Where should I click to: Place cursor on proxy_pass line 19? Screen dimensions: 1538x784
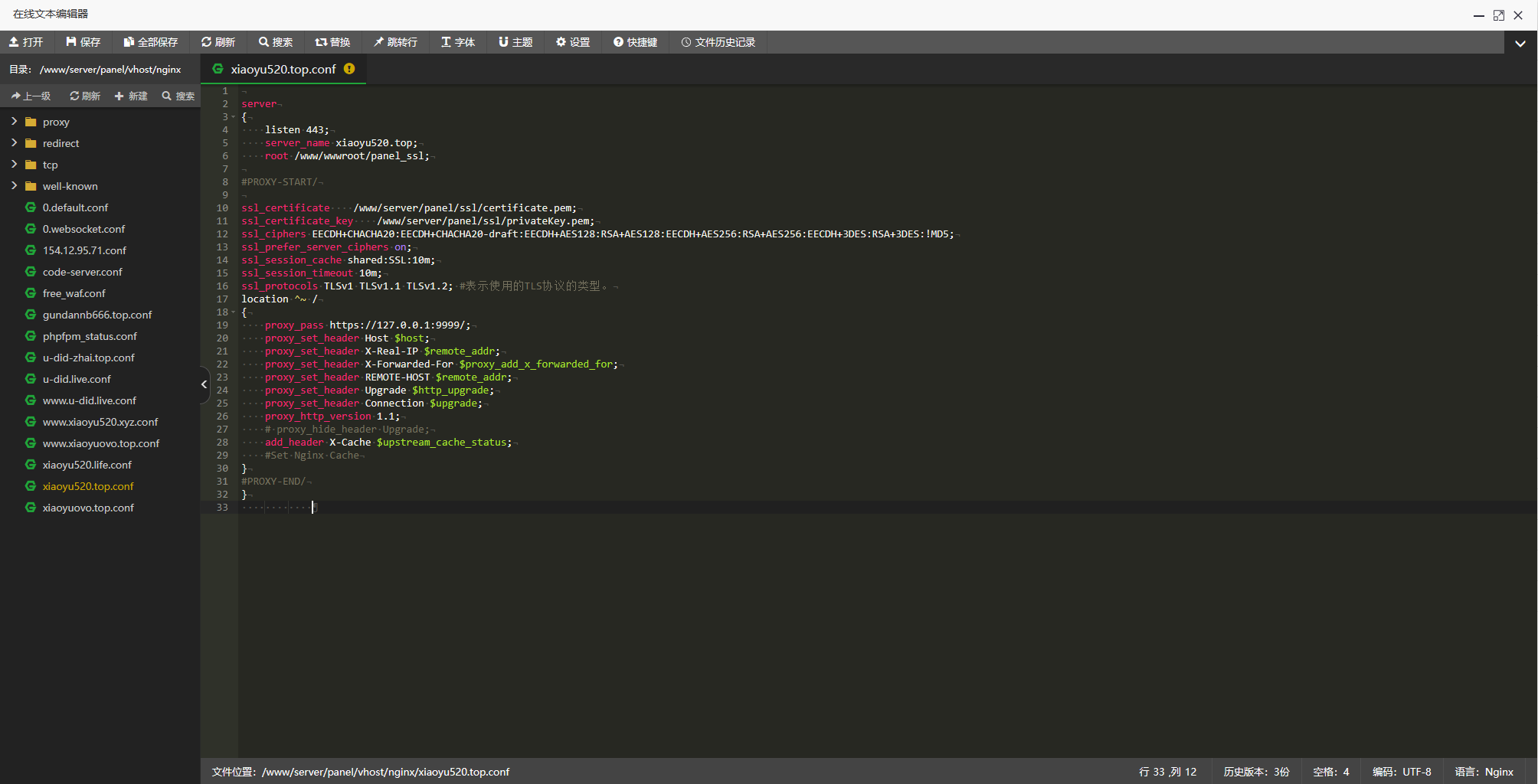pos(368,325)
